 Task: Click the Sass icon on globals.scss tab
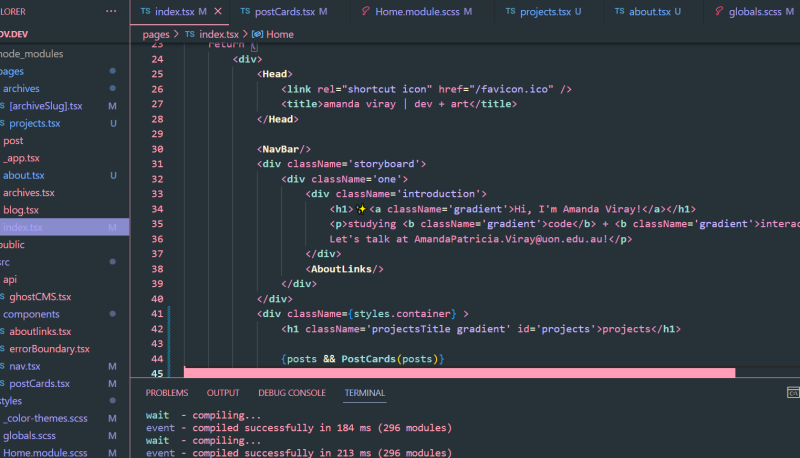[719, 11]
